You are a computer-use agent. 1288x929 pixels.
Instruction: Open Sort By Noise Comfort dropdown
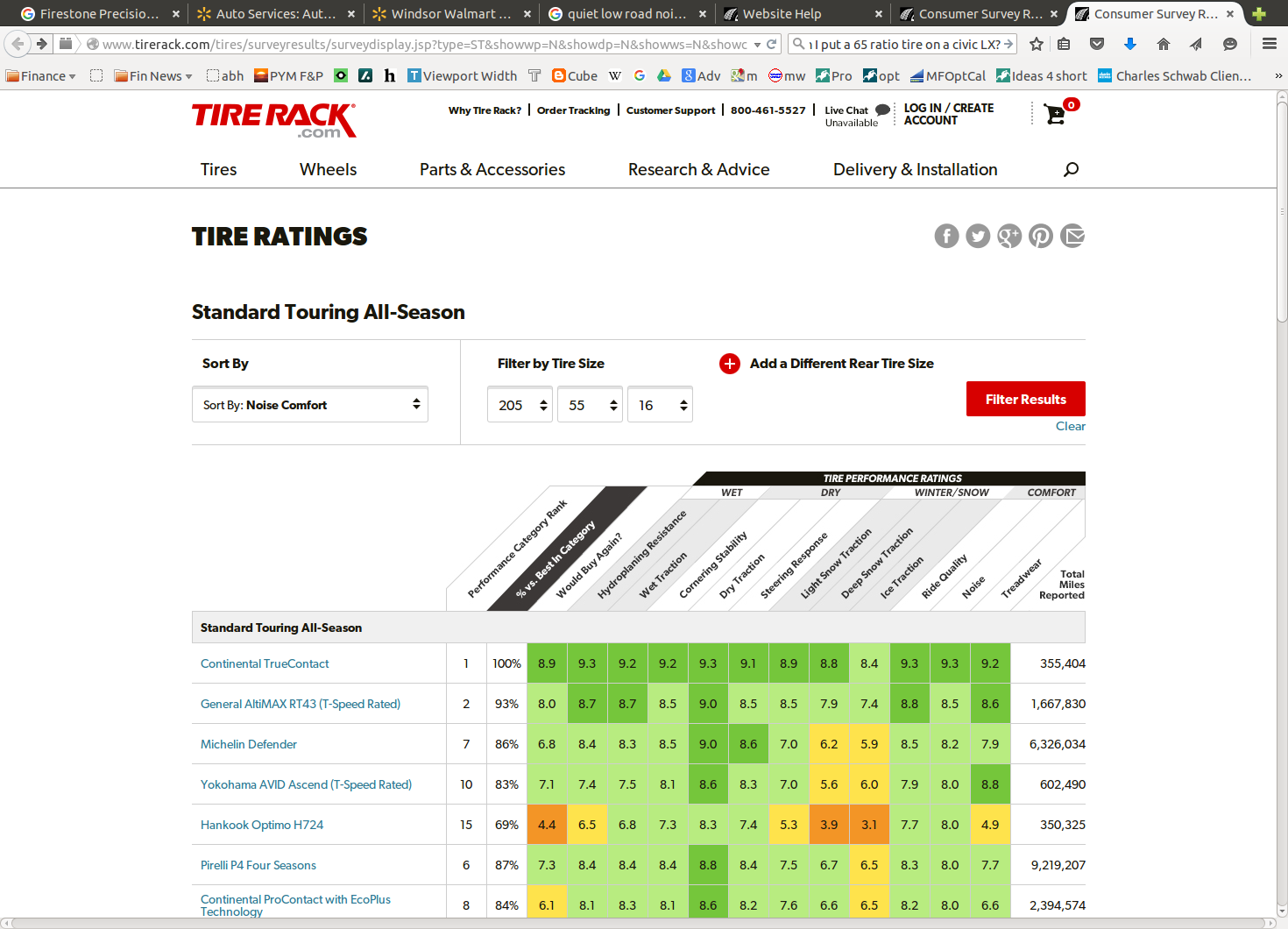pyautogui.click(x=310, y=405)
